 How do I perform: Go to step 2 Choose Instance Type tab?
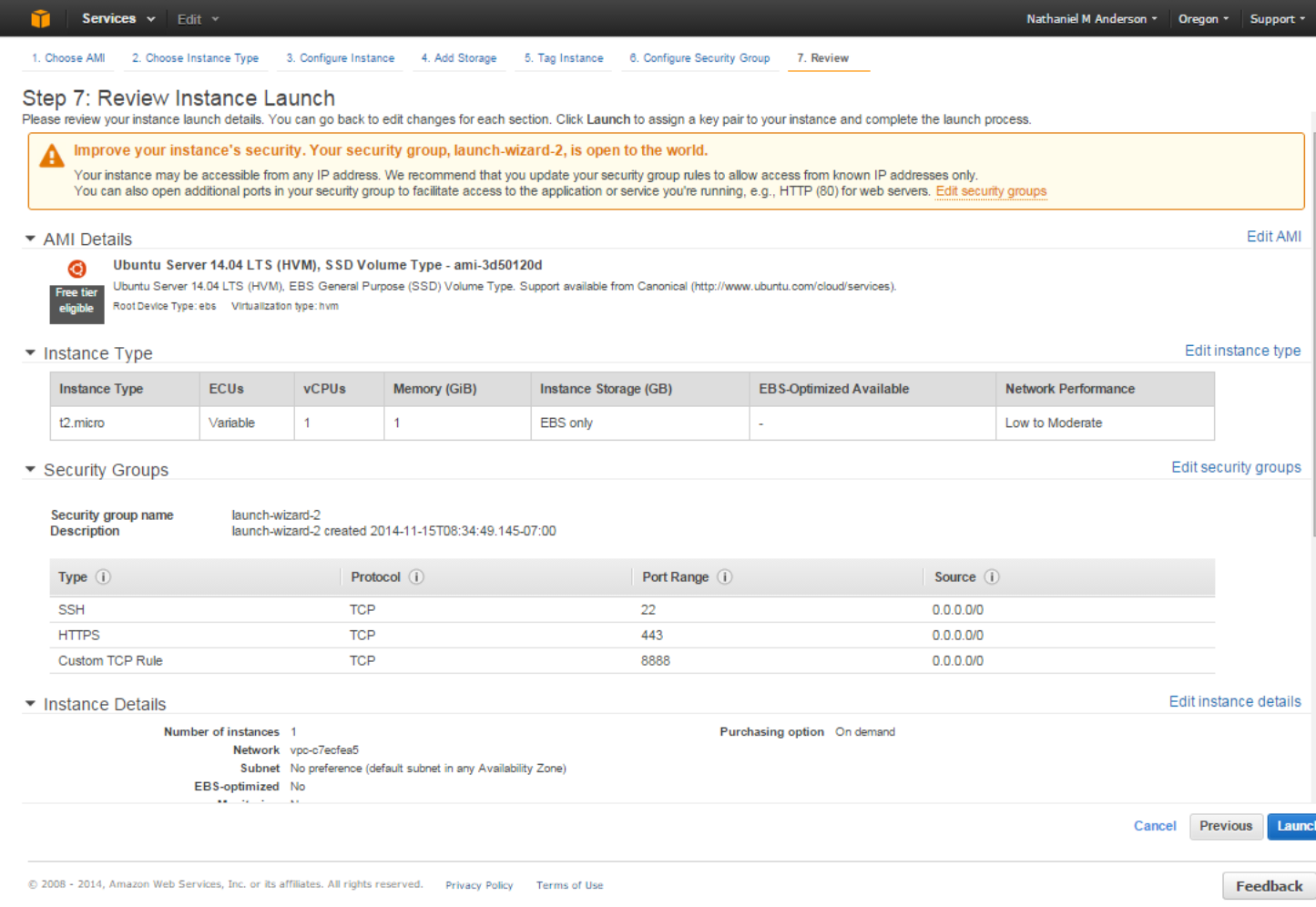click(x=195, y=58)
